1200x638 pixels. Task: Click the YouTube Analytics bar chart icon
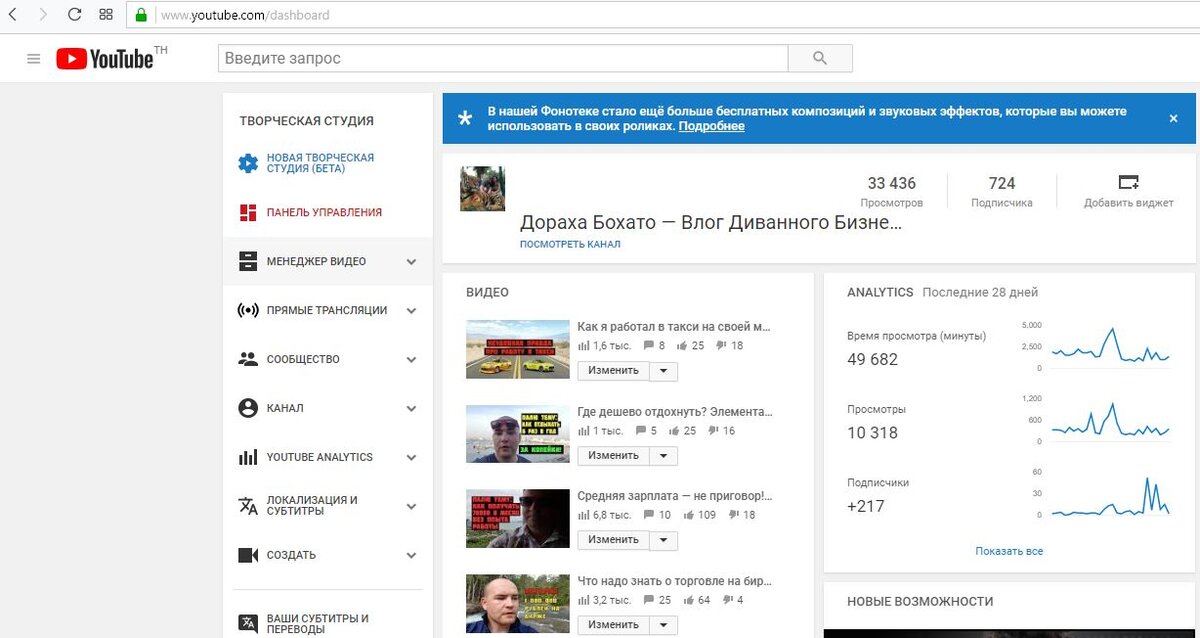pyautogui.click(x=248, y=457)
